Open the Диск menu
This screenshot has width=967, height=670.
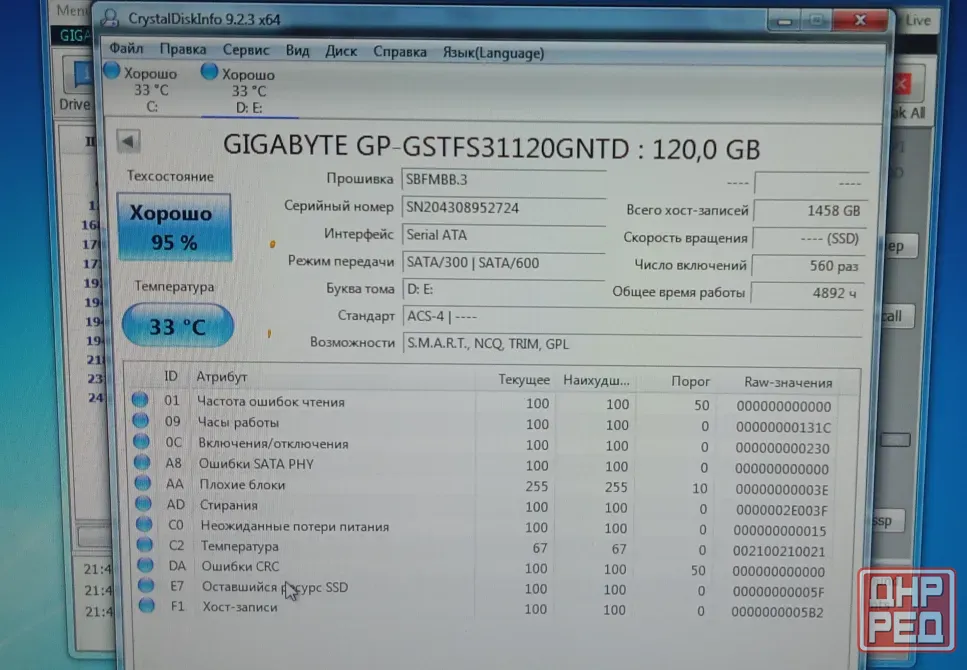(x=340, y=51)
